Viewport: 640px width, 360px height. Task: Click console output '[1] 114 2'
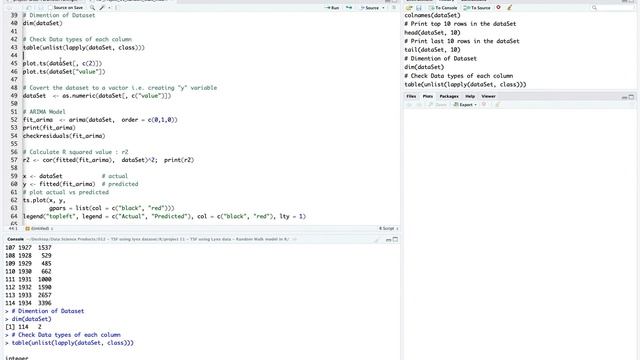point(23,327)
